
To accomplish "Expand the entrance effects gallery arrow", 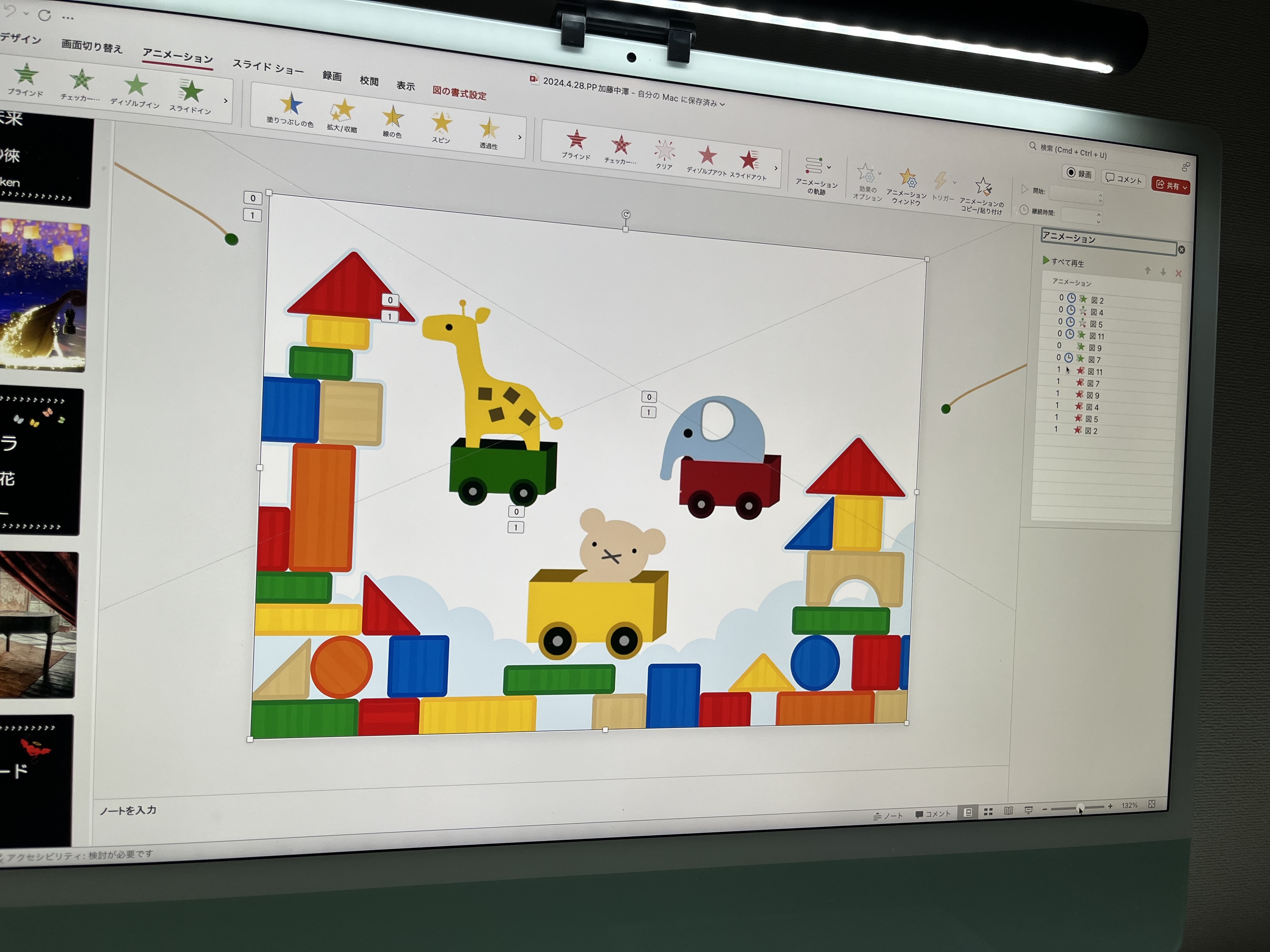I will tap(226, 100).
